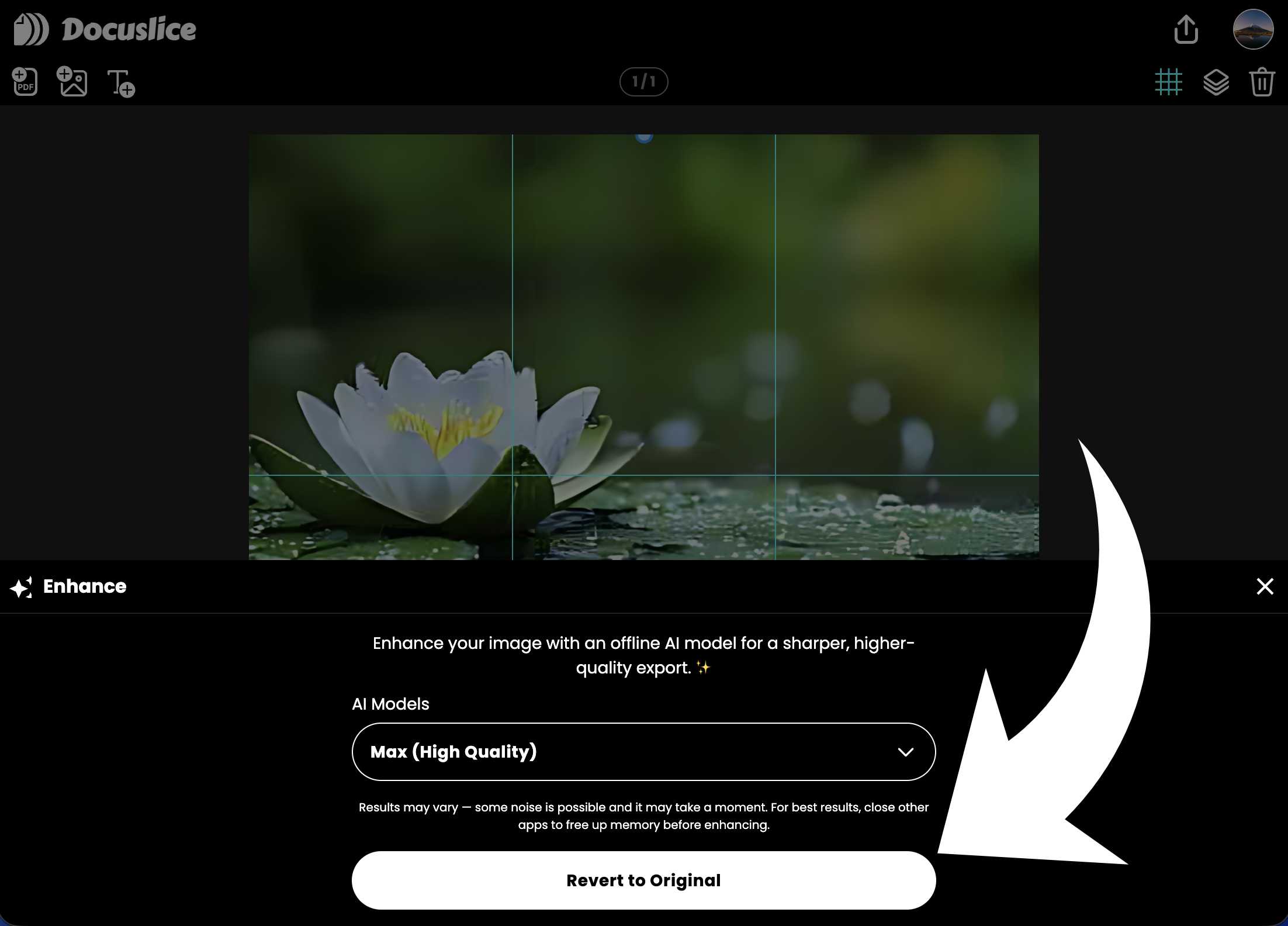Click the blue handle atop the image
The width and height of the screenshot is (1288, 926).
click(643, 137)
